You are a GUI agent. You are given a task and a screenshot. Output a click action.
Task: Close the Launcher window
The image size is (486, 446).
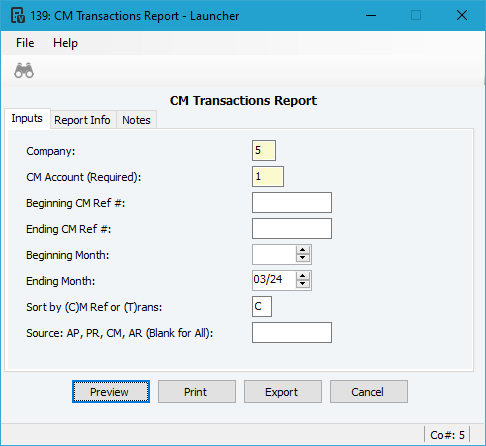click(x=462, y=15)
